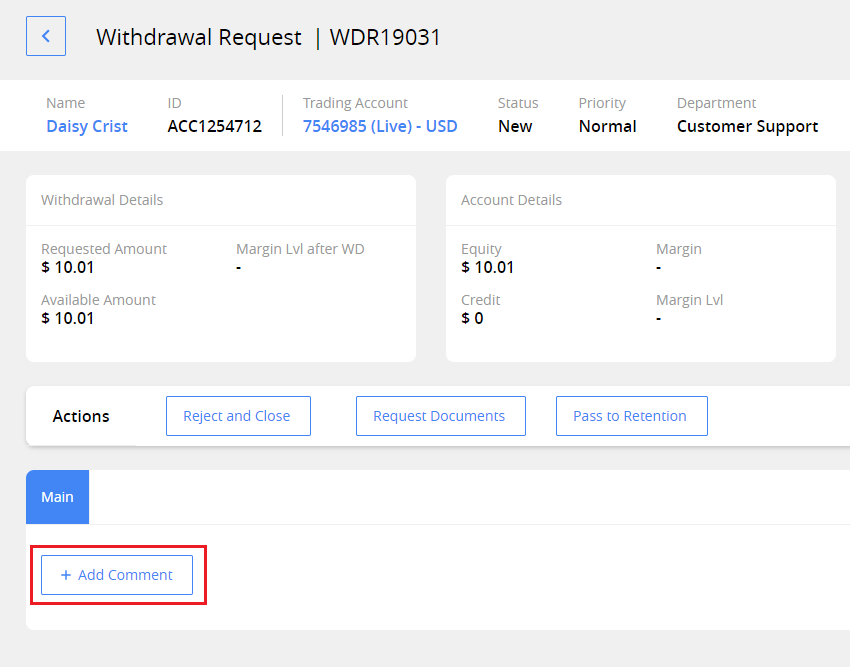Click the back arrow navigation icon

pos(45,36)
